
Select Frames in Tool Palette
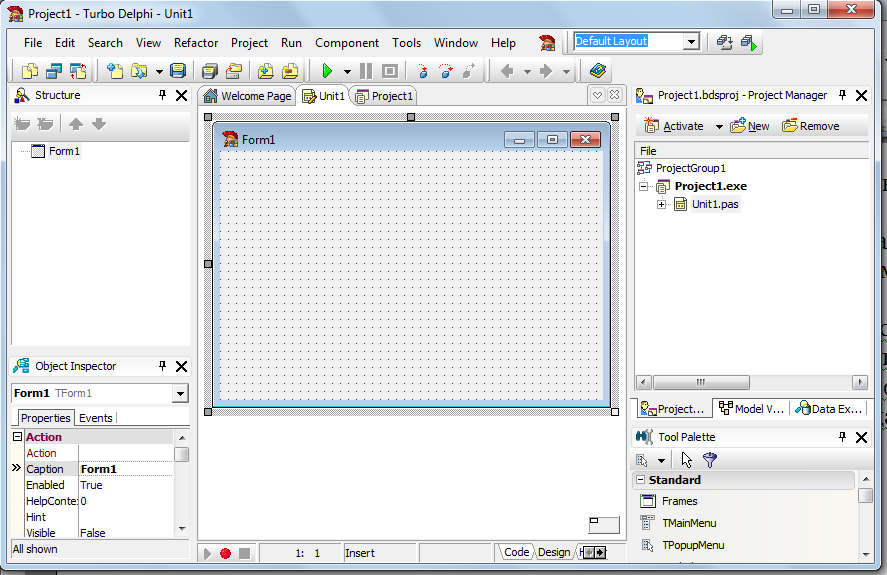pos(679,501)
